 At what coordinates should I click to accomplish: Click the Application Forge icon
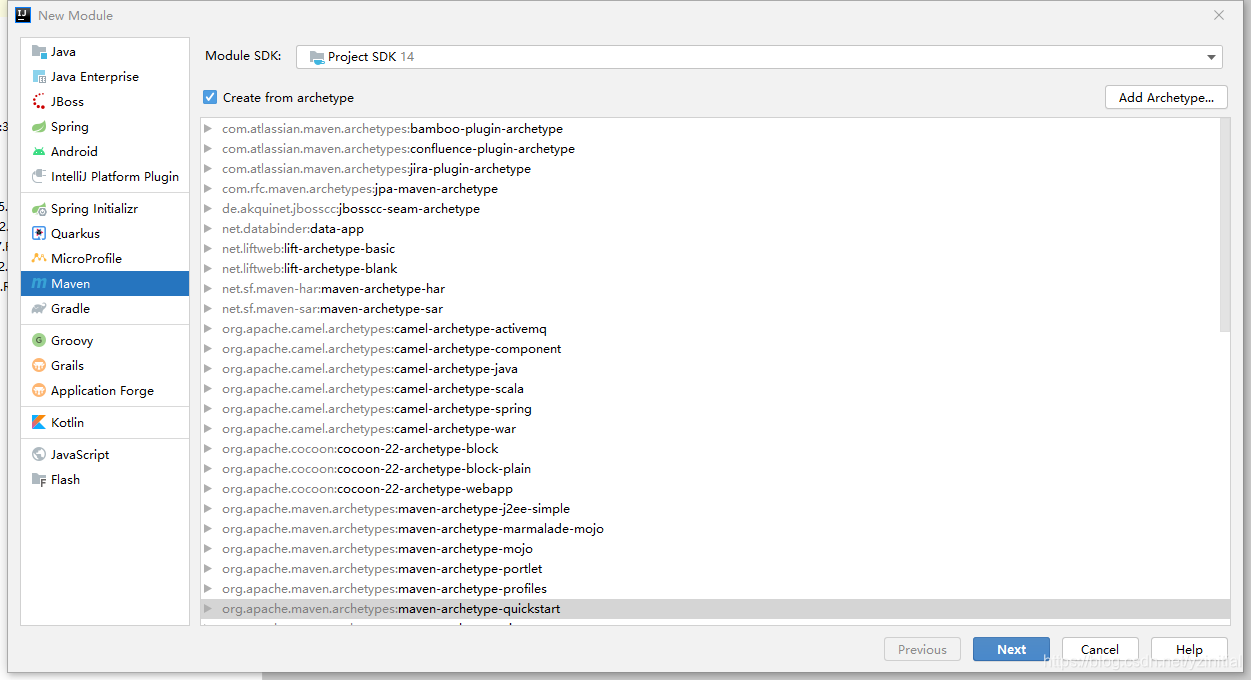coord(39,391)
